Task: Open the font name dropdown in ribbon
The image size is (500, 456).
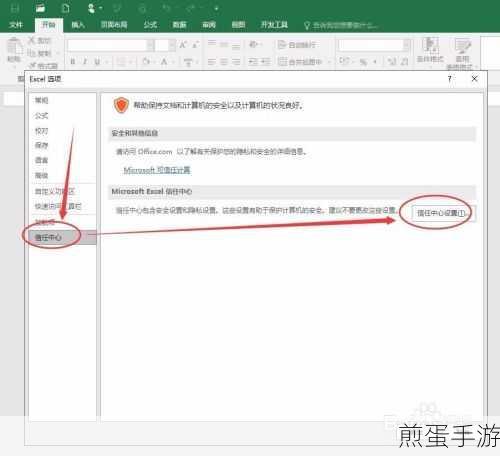Action: 150,45
